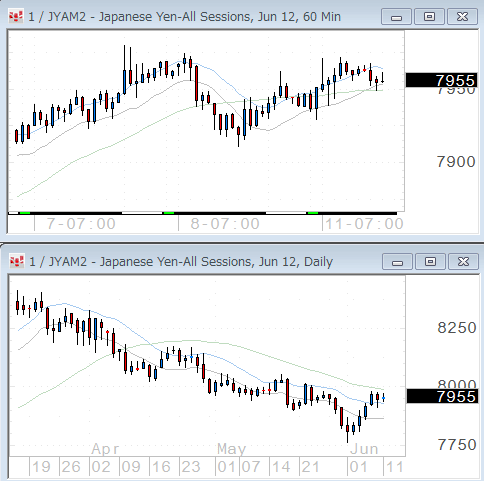Screen dimensions: 484x481
Task: Click the 23 date label on the Daily axis
Action: [x=191, y=467]
